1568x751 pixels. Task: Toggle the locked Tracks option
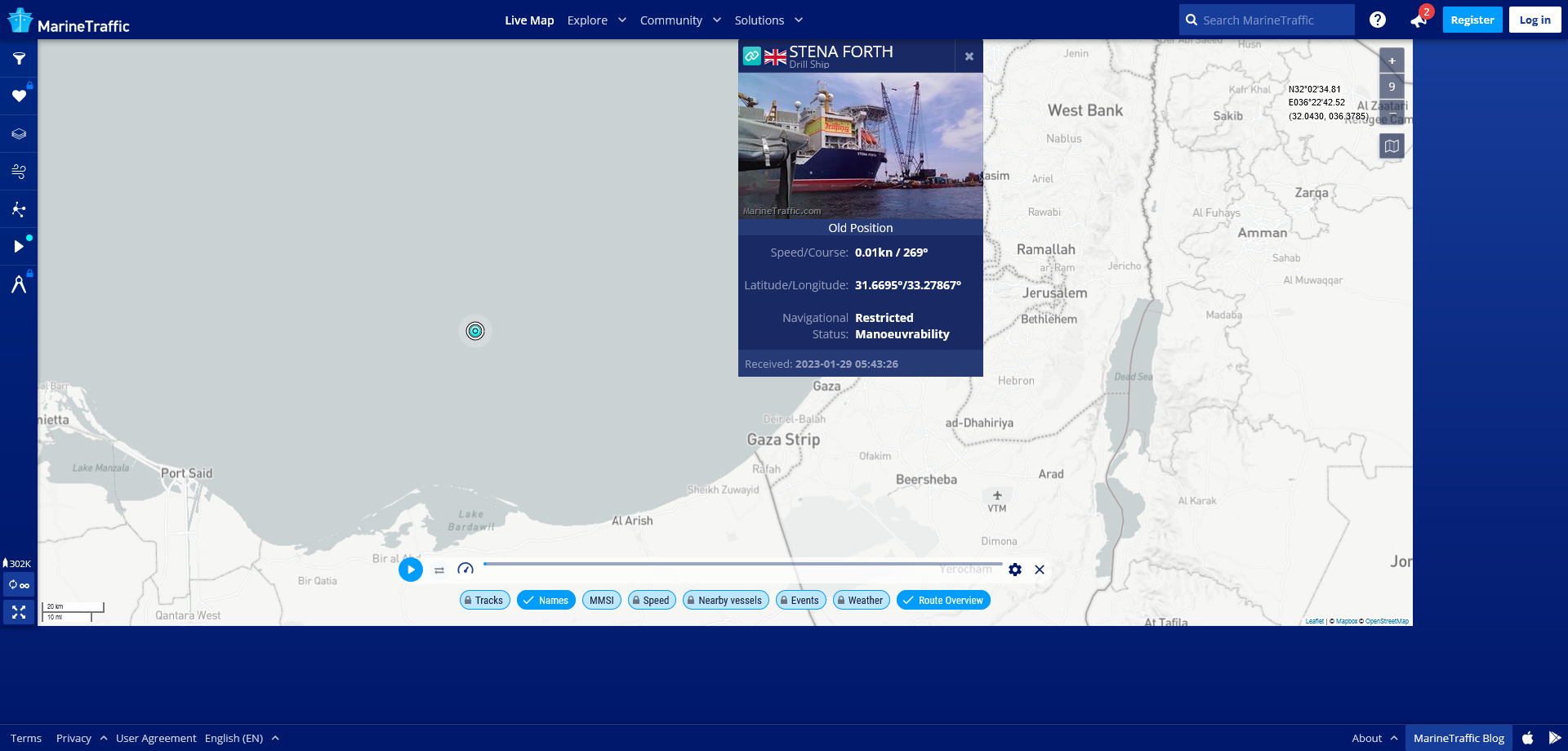(x=485, y=600)
